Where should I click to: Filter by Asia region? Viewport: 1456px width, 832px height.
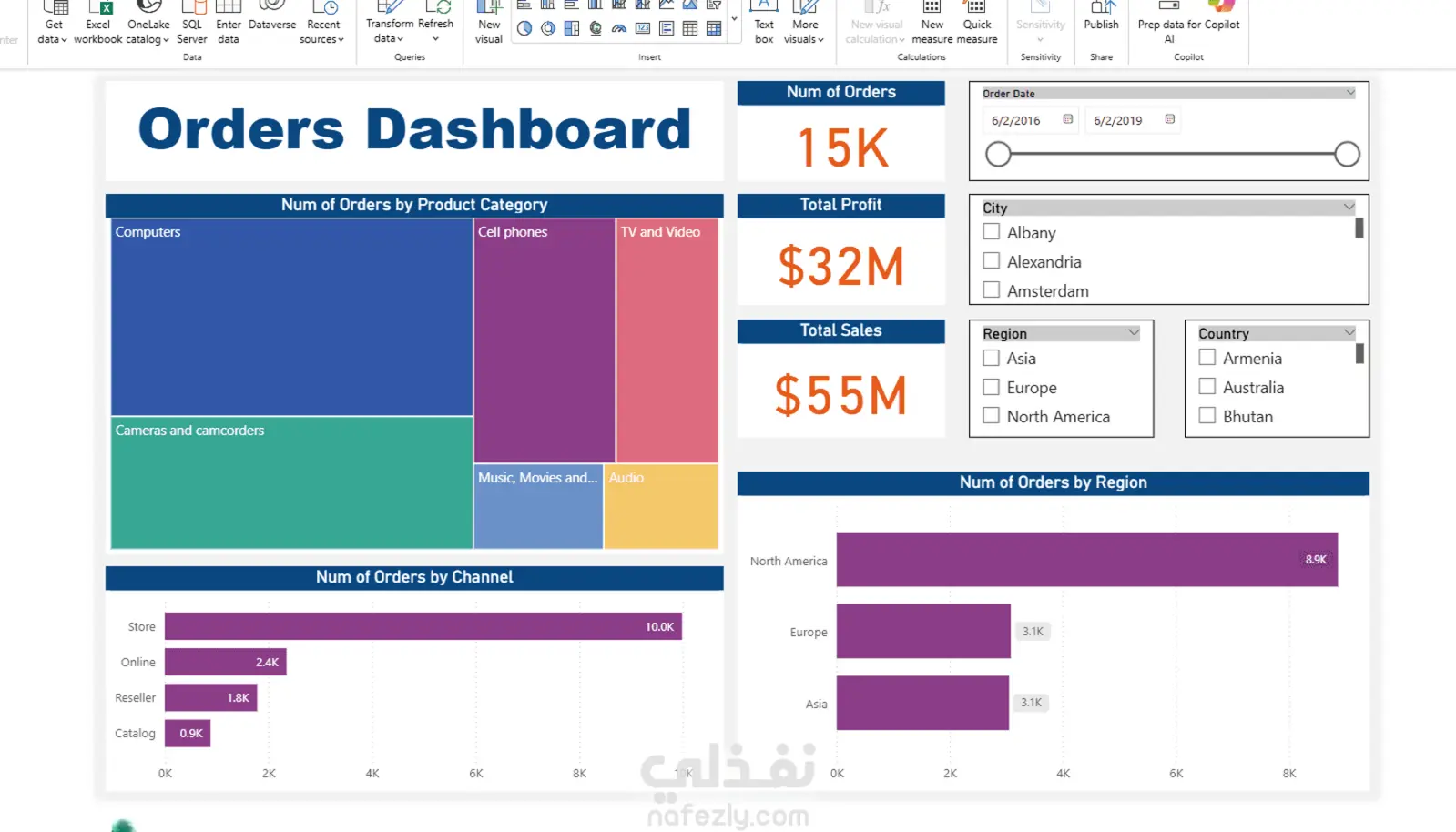coord(992,358)
